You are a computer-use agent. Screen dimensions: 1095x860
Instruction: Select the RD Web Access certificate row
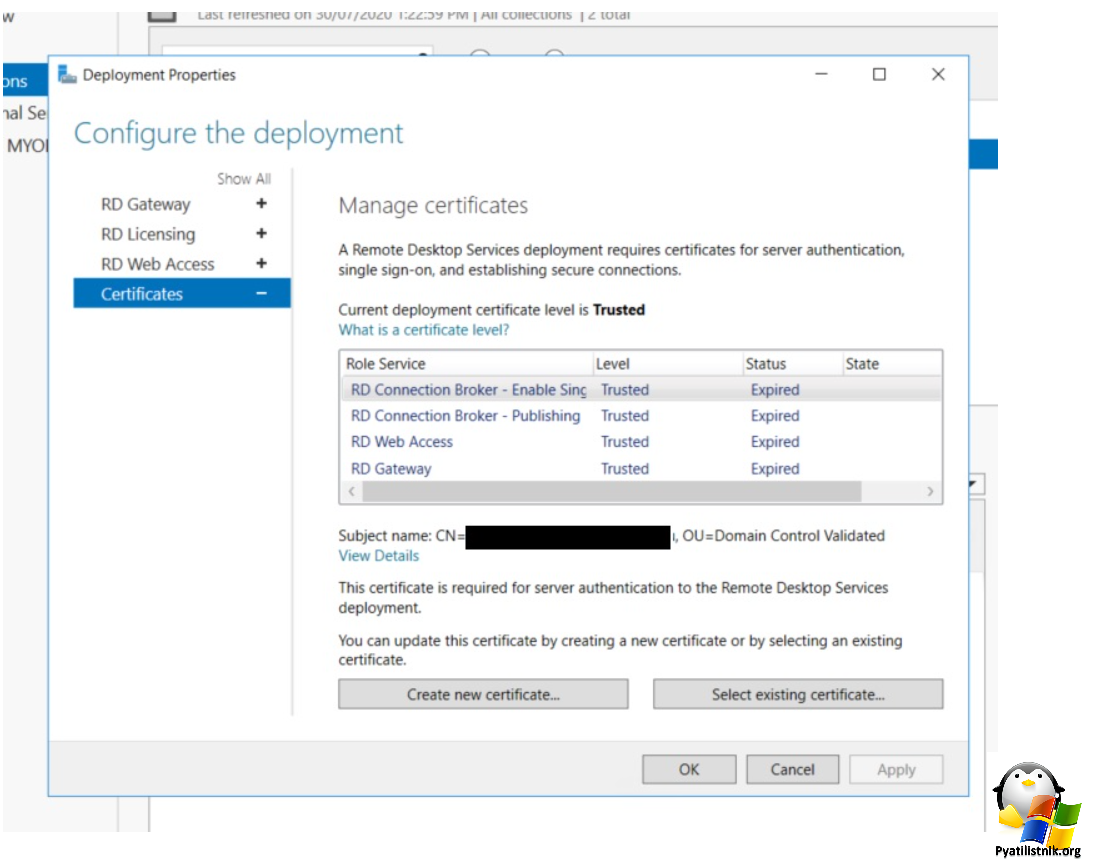click(641, 442)
